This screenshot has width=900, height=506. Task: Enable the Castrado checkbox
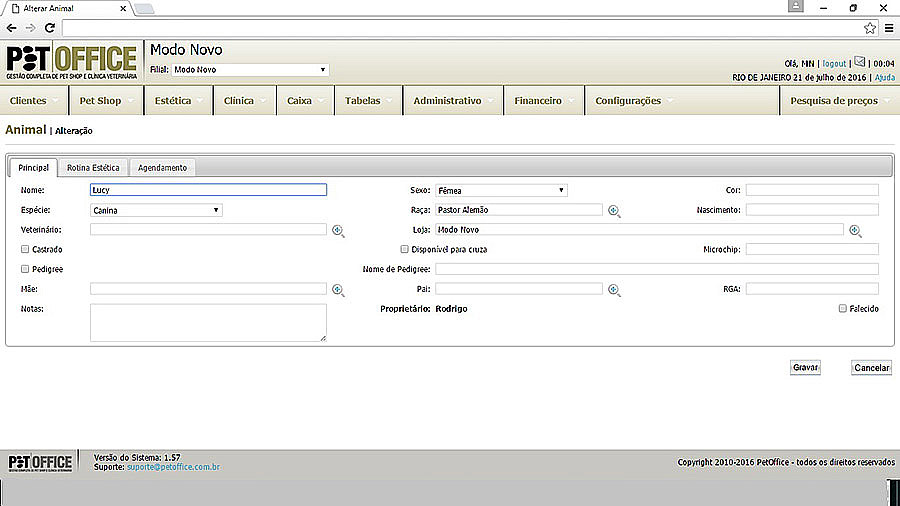(x=25, y=249)
